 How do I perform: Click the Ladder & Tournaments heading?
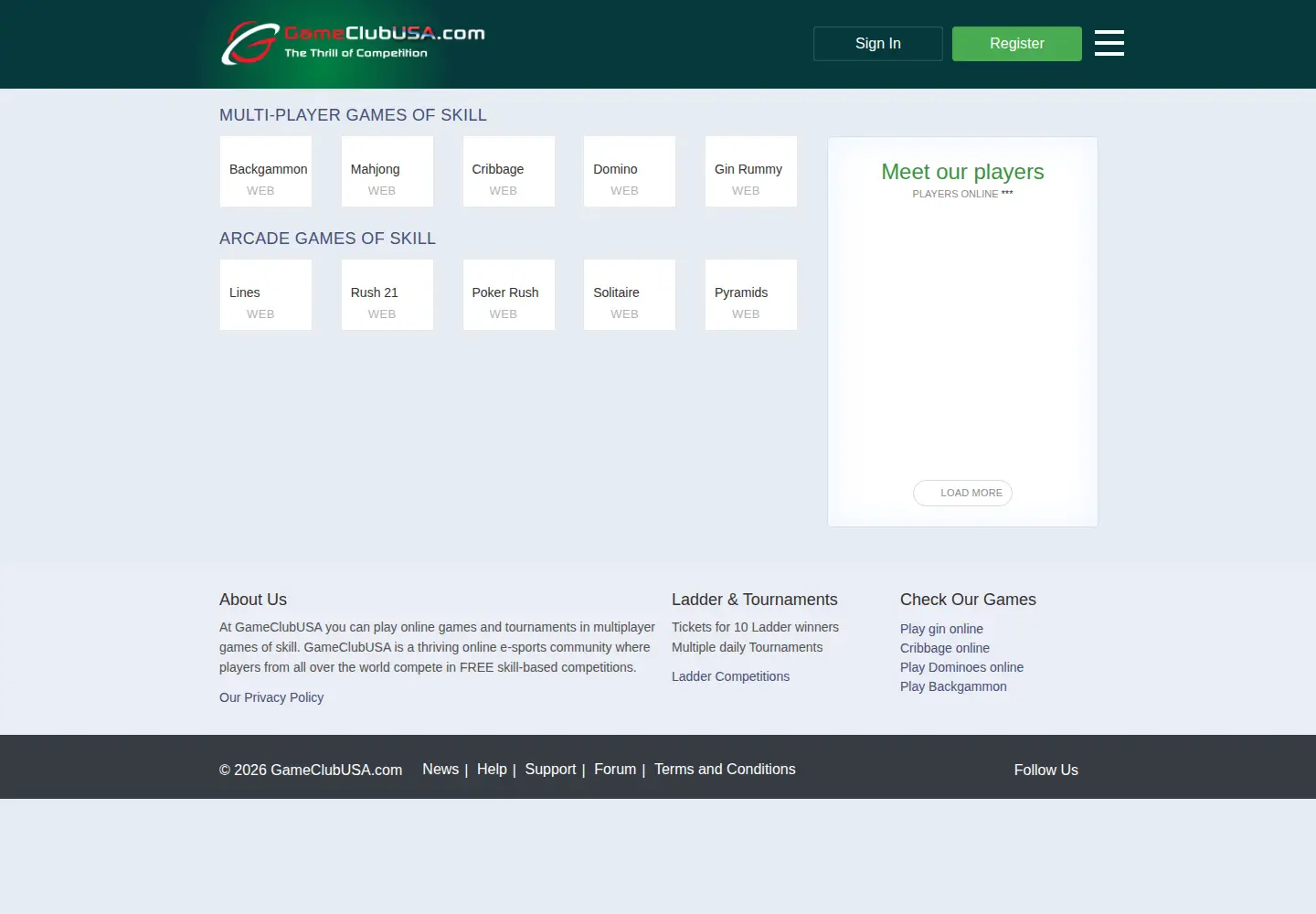click(754, 600)
